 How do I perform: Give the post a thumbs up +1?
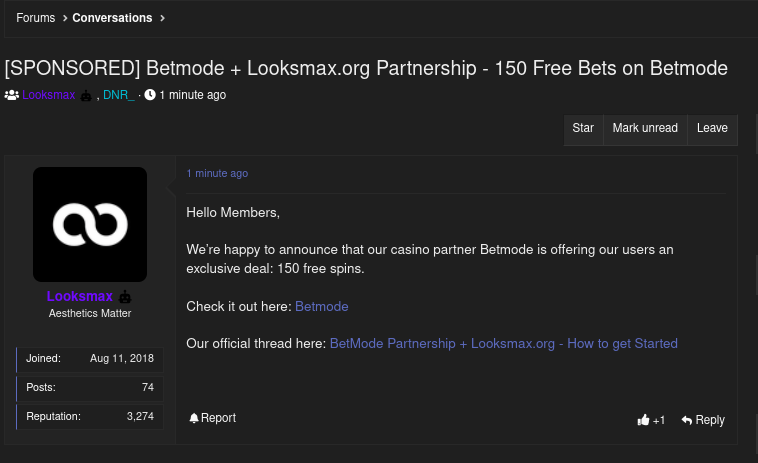coord(651,420)
